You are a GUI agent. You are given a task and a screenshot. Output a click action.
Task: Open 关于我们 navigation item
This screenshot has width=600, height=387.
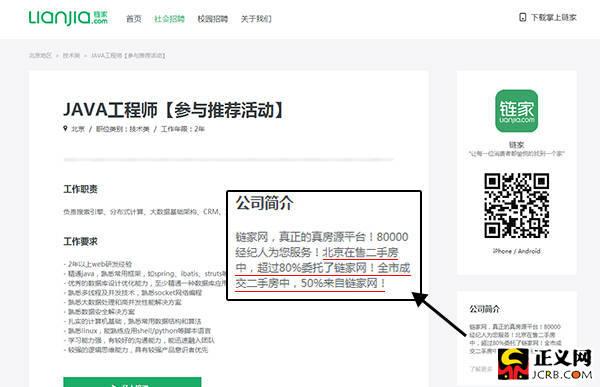click(256, 19)
